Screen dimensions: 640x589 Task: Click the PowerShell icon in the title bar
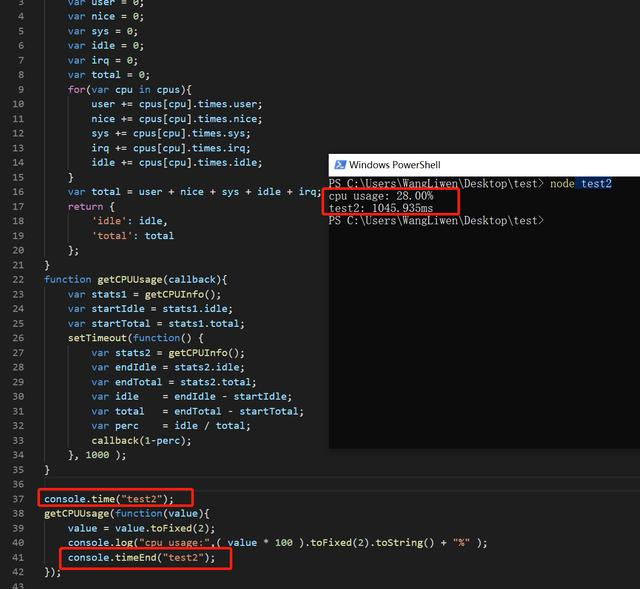point(340,165)
